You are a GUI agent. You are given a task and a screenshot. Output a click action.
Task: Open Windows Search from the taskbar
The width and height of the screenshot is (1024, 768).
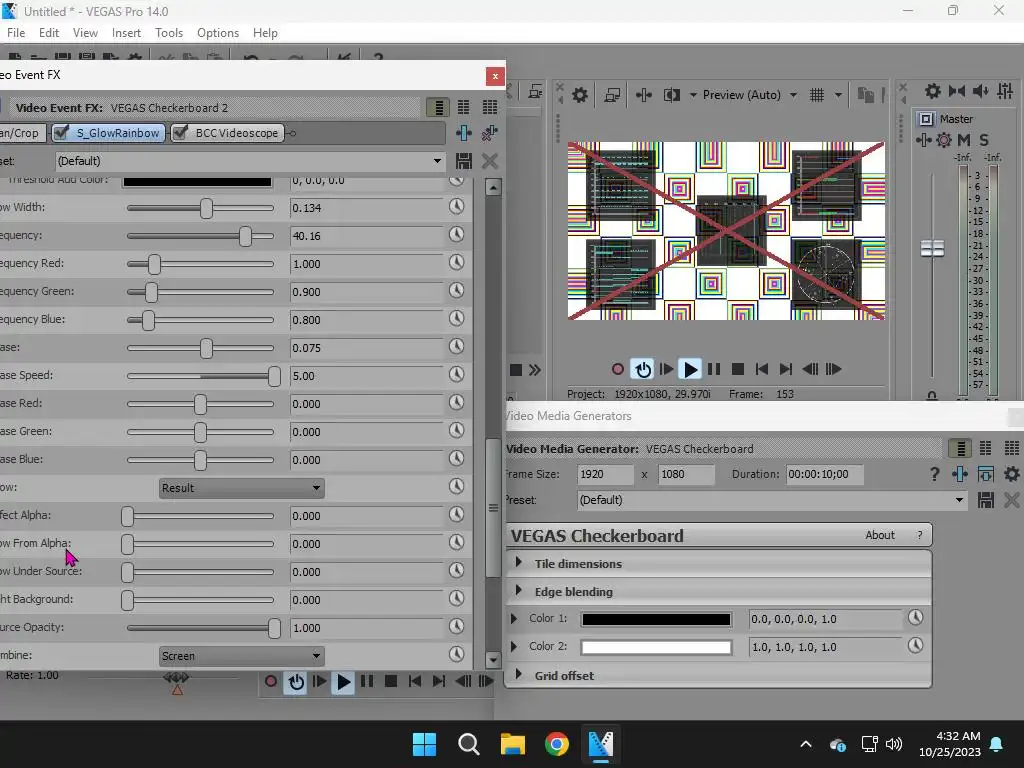click(x=468, y=744)
